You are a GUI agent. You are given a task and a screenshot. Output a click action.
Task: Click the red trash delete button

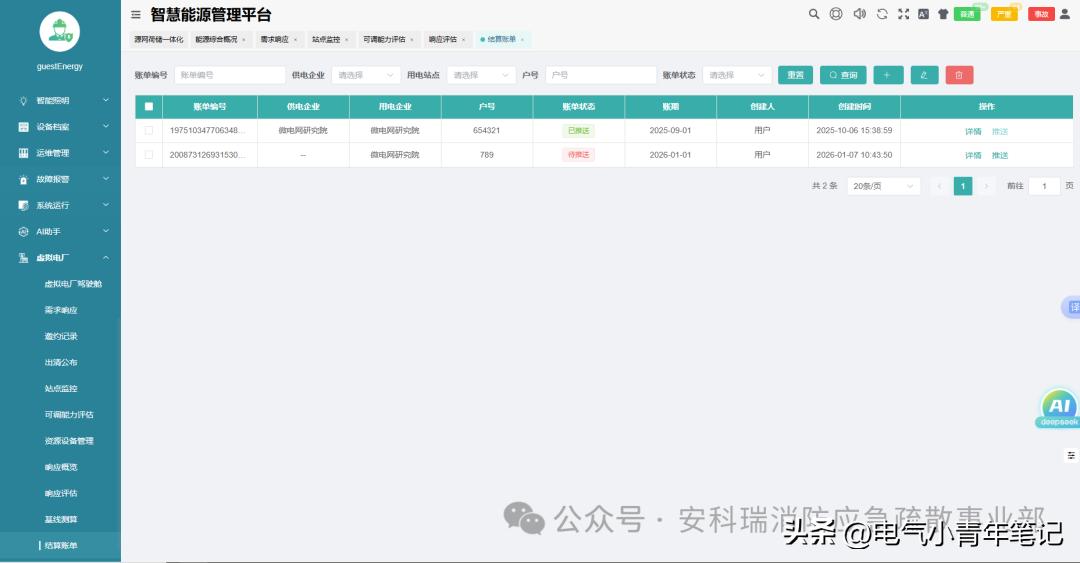[959, 75]
